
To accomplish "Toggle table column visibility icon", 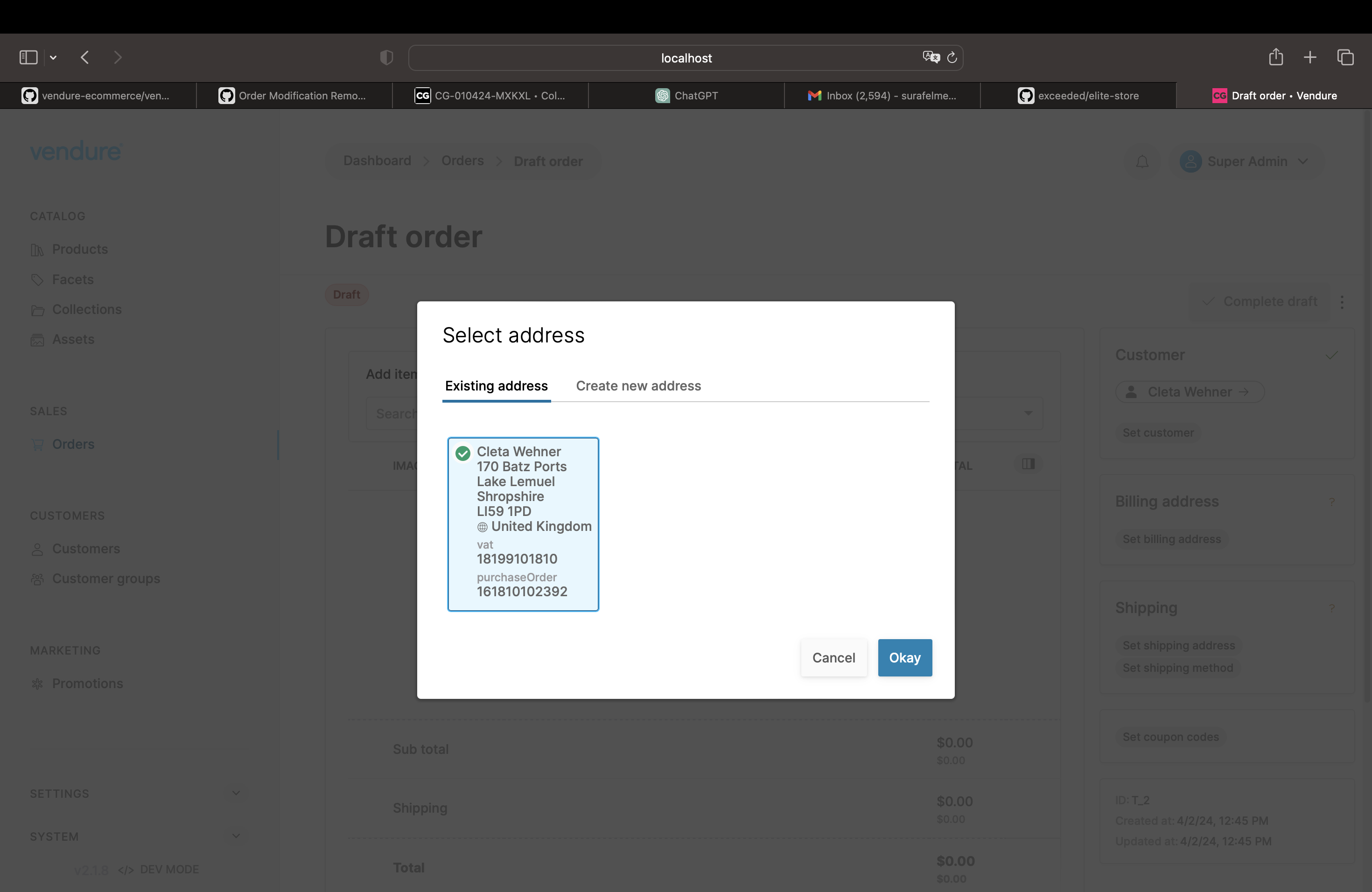I will tap(1028, 465).
